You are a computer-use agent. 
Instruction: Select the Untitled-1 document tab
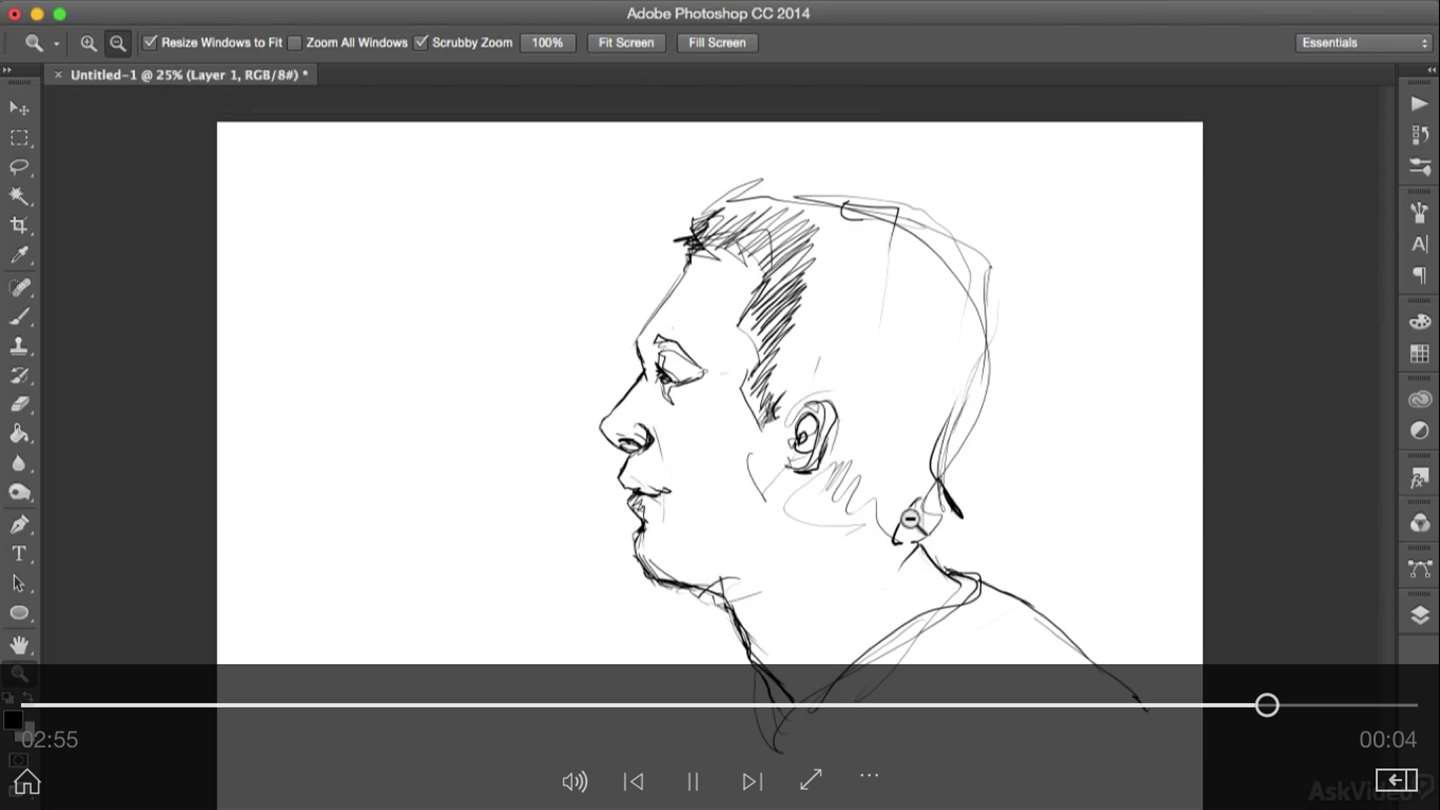[x=188, y=75]
